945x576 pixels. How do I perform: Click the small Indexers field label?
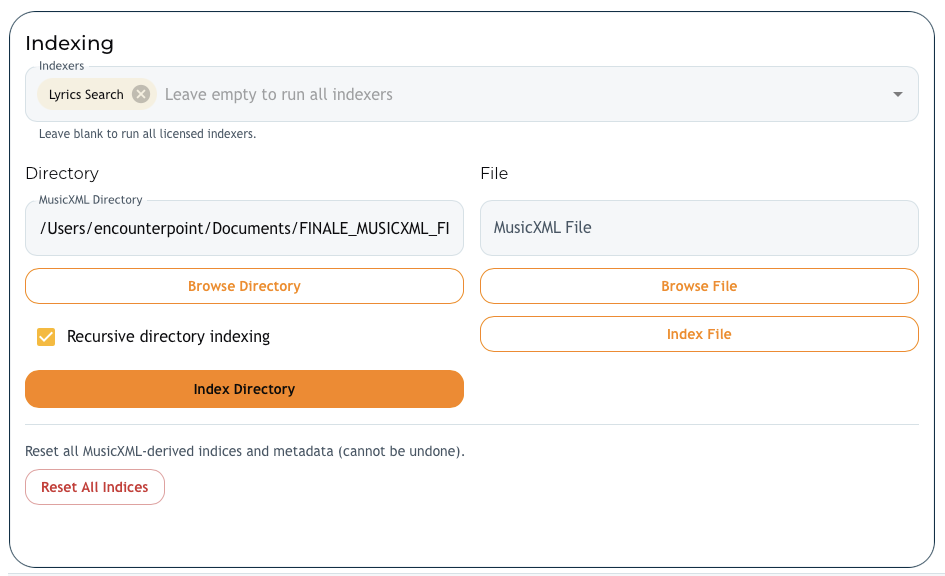tap(61, 66)
